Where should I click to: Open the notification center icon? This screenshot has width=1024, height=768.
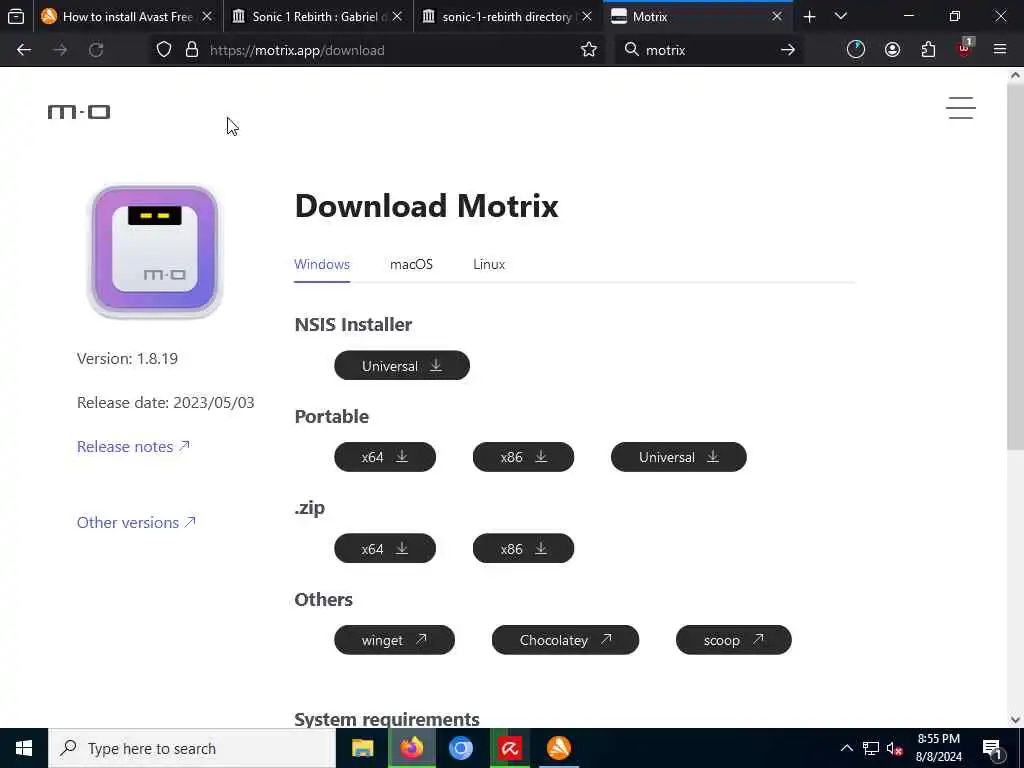[992, 748]
